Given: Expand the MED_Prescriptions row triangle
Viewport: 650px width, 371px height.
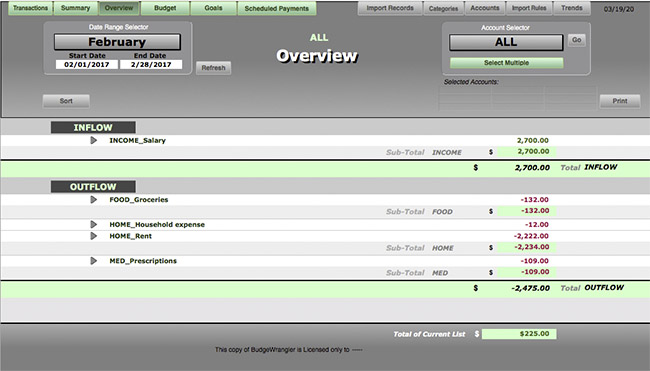Looking at the screenshot, I should (x=94, y=261).
